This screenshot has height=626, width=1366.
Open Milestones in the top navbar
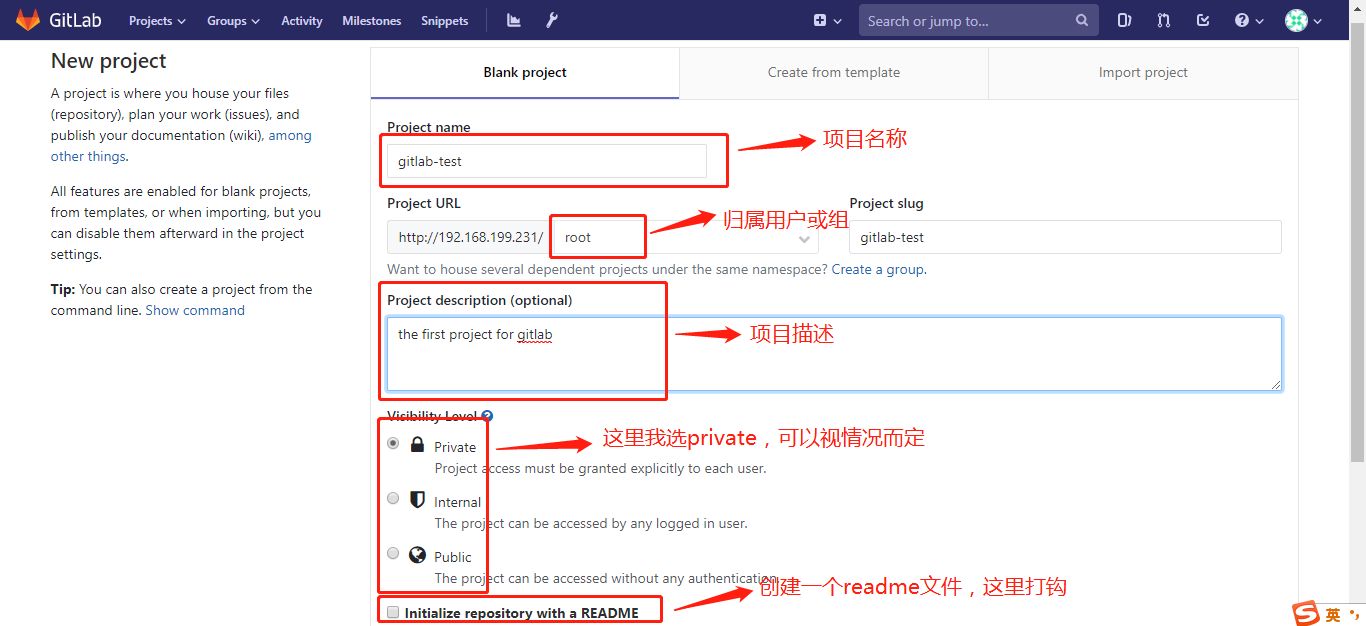pyautogui.click(x=372, y=20)
